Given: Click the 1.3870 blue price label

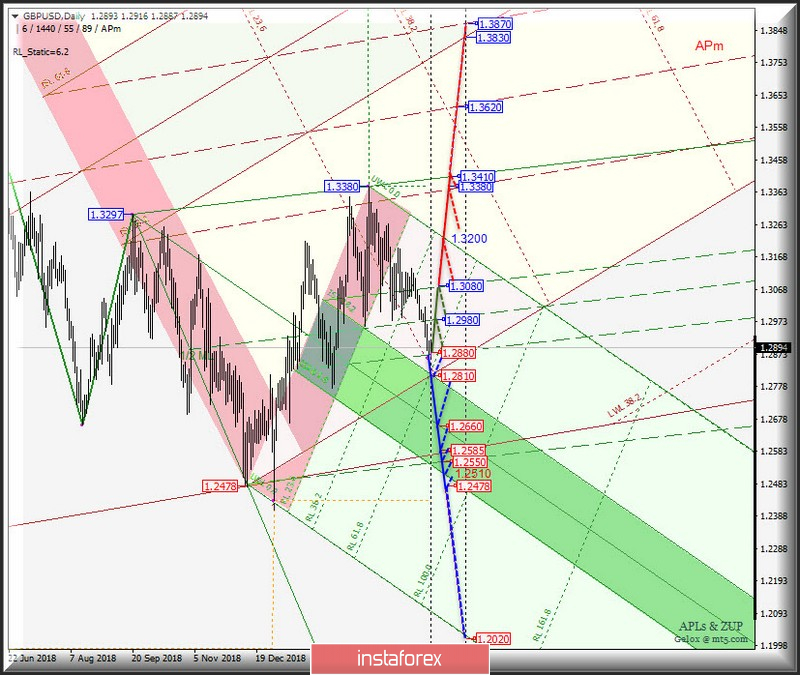Looking at the screenshot, I should click(x=495, y=23).
